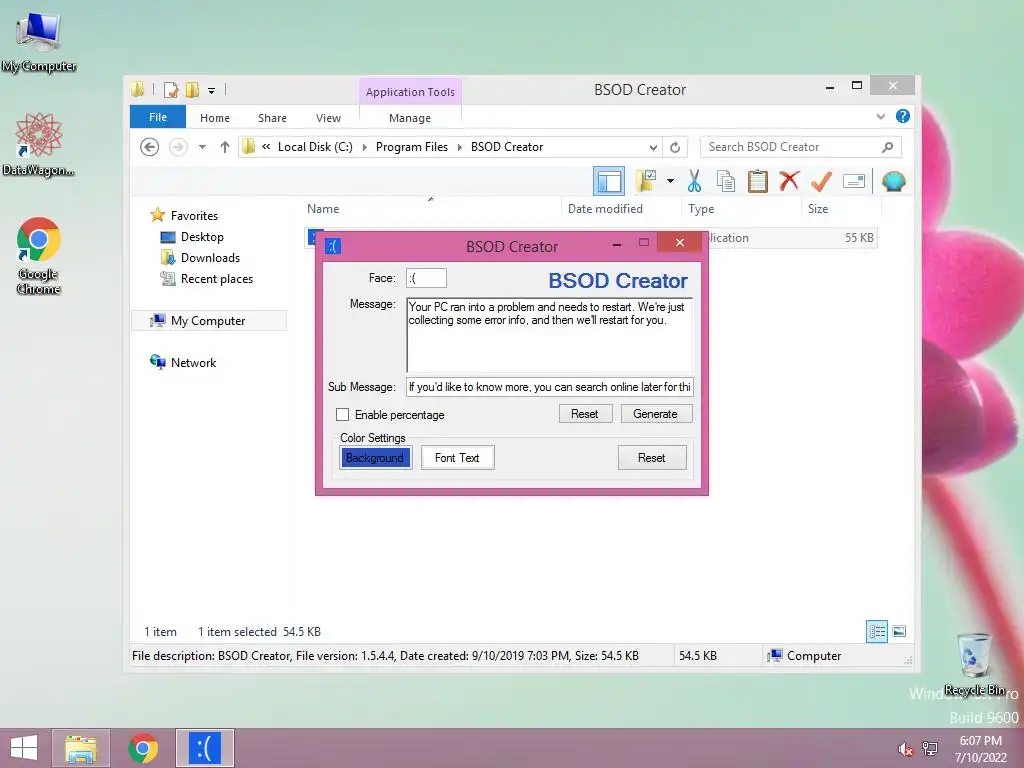The image size is (1024, 768).
Task: Pick the Font Text color swatch
Action: click(x=457, y=458)
